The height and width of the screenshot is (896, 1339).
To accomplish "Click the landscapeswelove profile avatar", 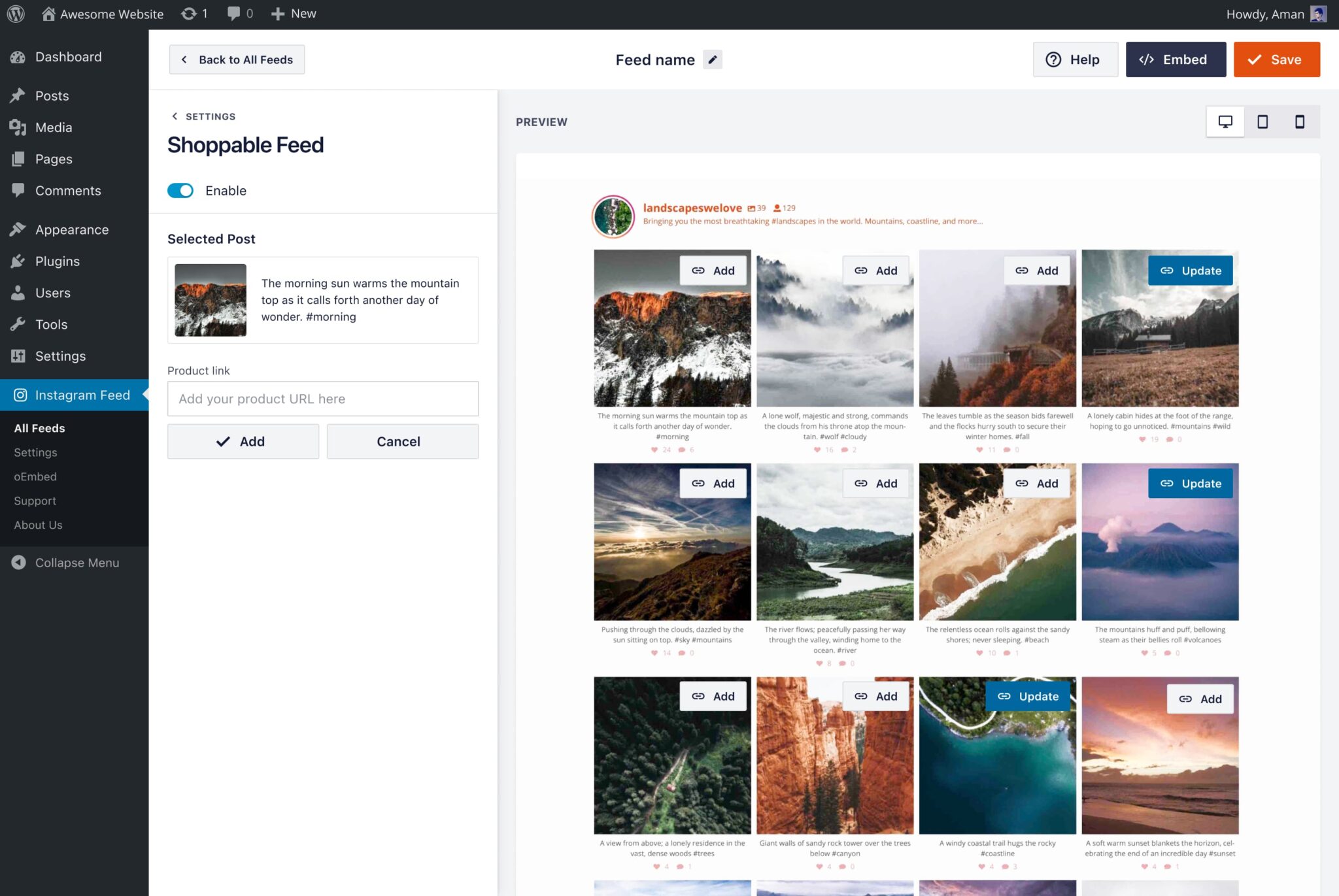I will pos(613,216).
